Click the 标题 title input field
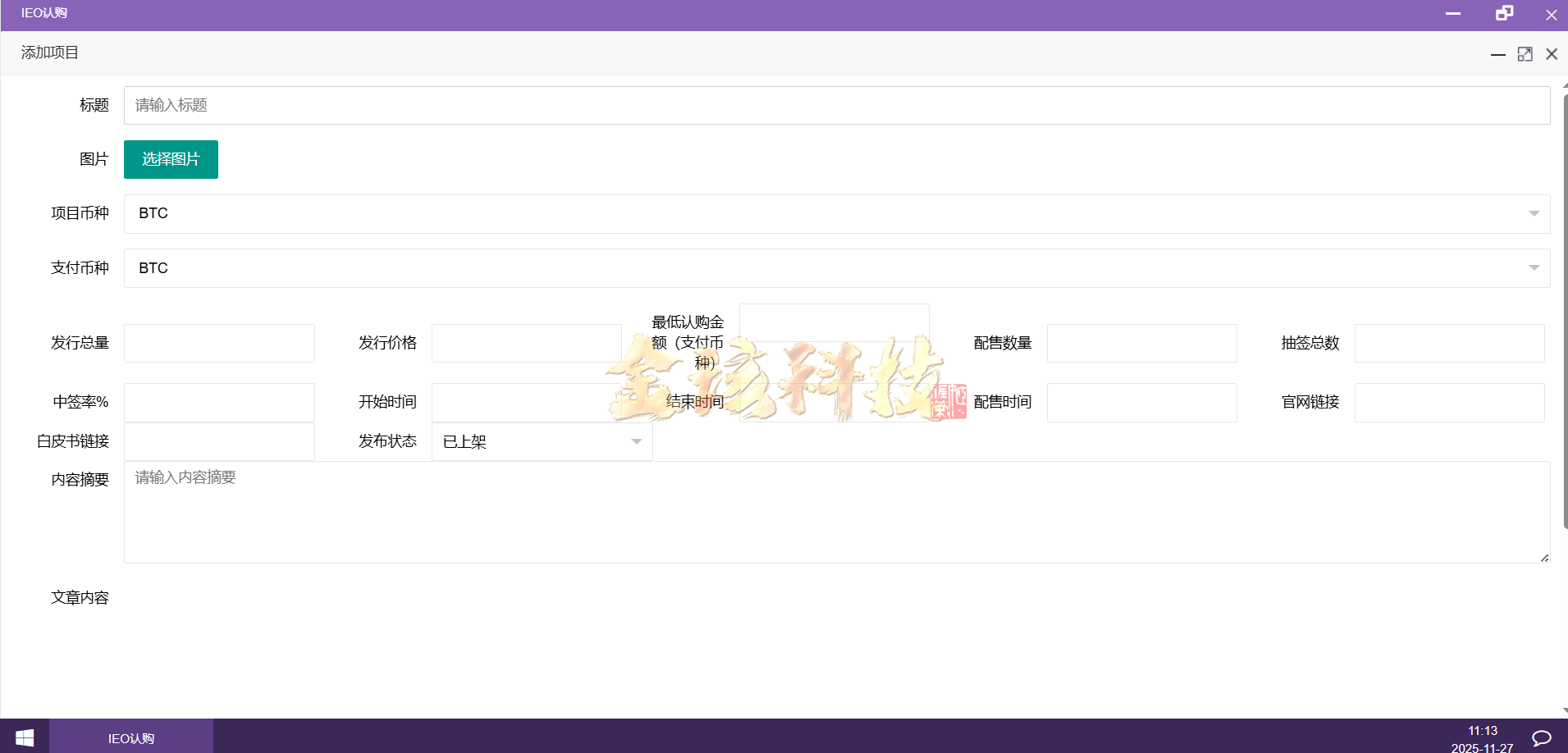Image resolution: width=1568 pixels, height=753 pixels. coord(574,105)
